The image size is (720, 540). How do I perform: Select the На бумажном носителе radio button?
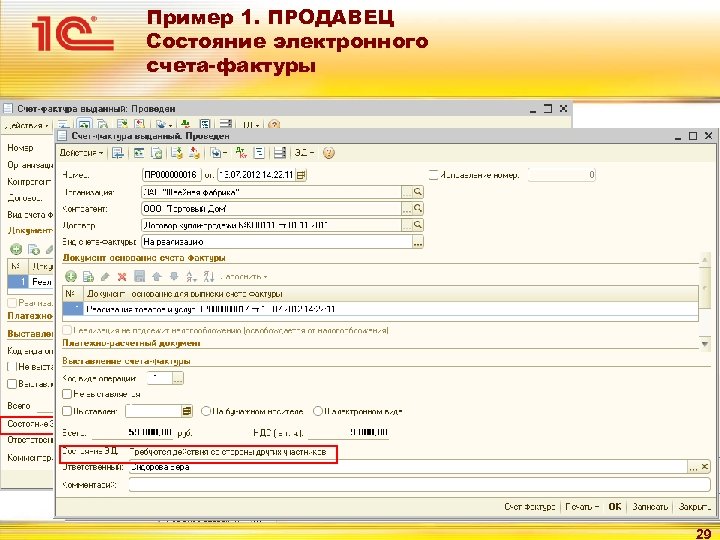point(206,411)
